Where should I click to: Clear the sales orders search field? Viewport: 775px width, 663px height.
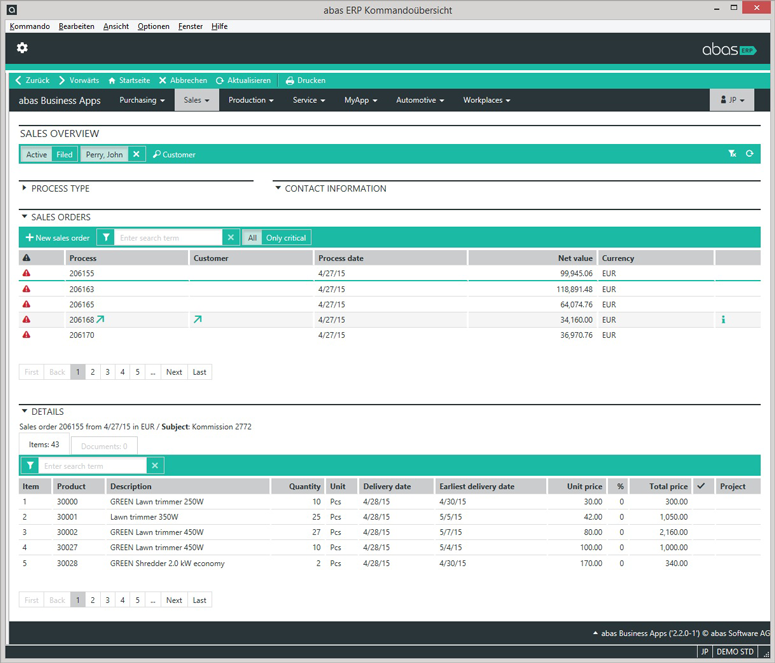[x=231, y=237]
